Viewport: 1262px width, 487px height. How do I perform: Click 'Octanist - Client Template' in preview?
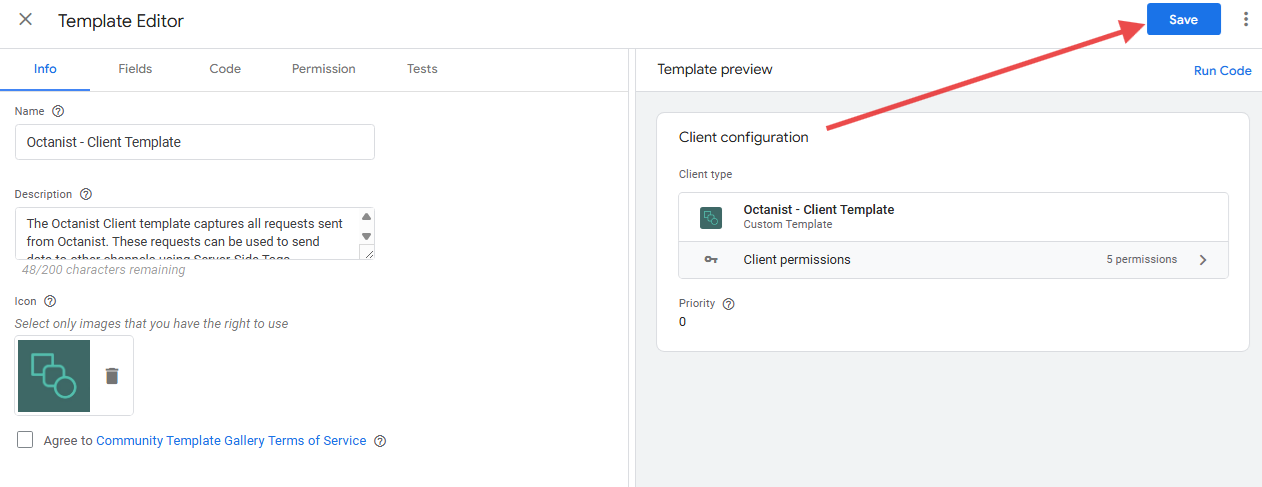819,210
